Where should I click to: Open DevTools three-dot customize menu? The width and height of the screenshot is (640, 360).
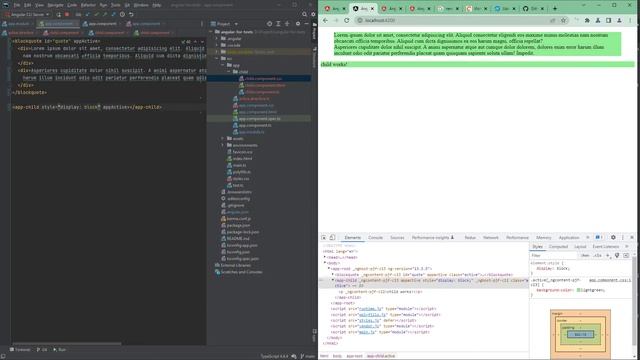[623, 238]
